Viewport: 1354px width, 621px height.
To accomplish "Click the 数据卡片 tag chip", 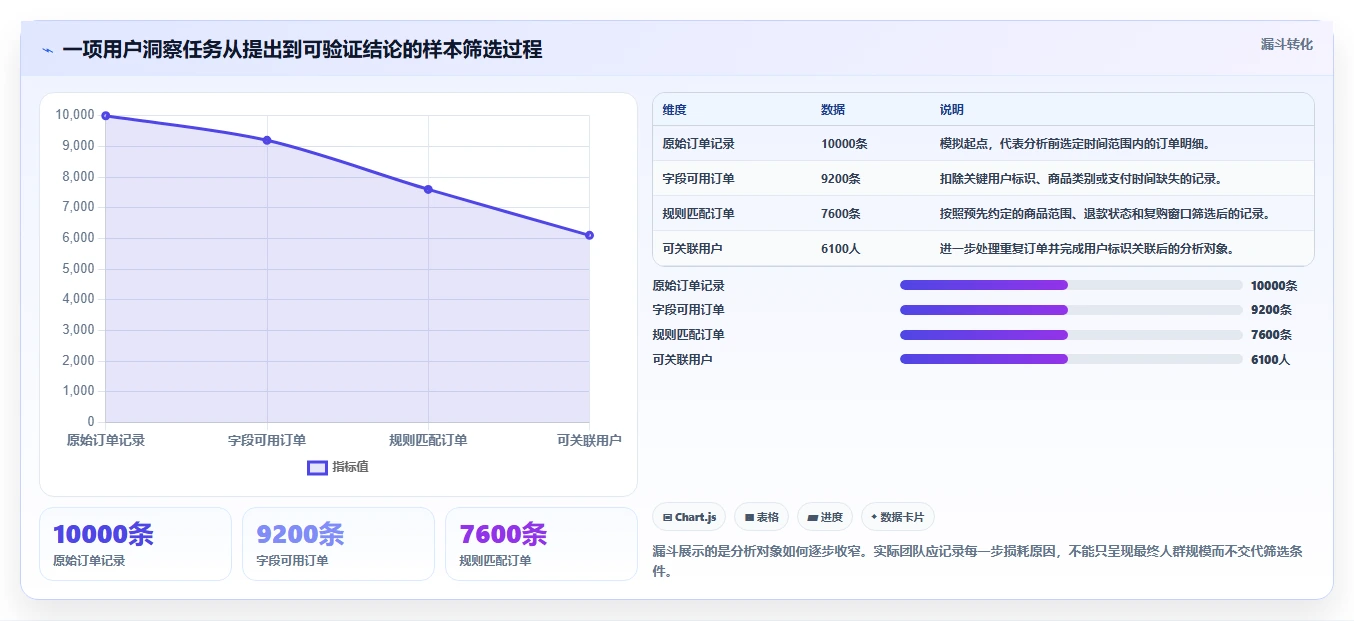I will tap(897, 517).
